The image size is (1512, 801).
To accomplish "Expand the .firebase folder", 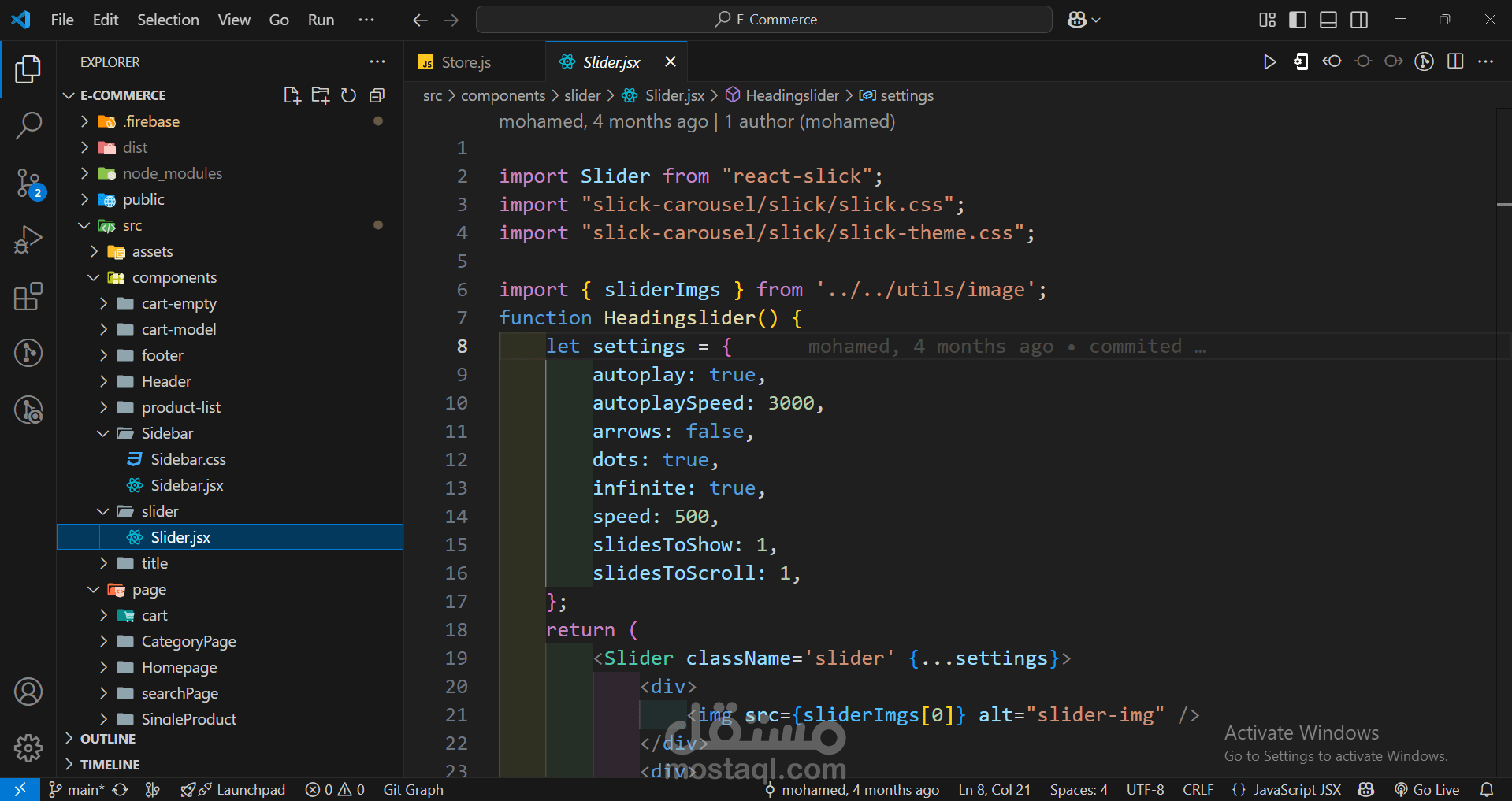I will tap(230, 121).
